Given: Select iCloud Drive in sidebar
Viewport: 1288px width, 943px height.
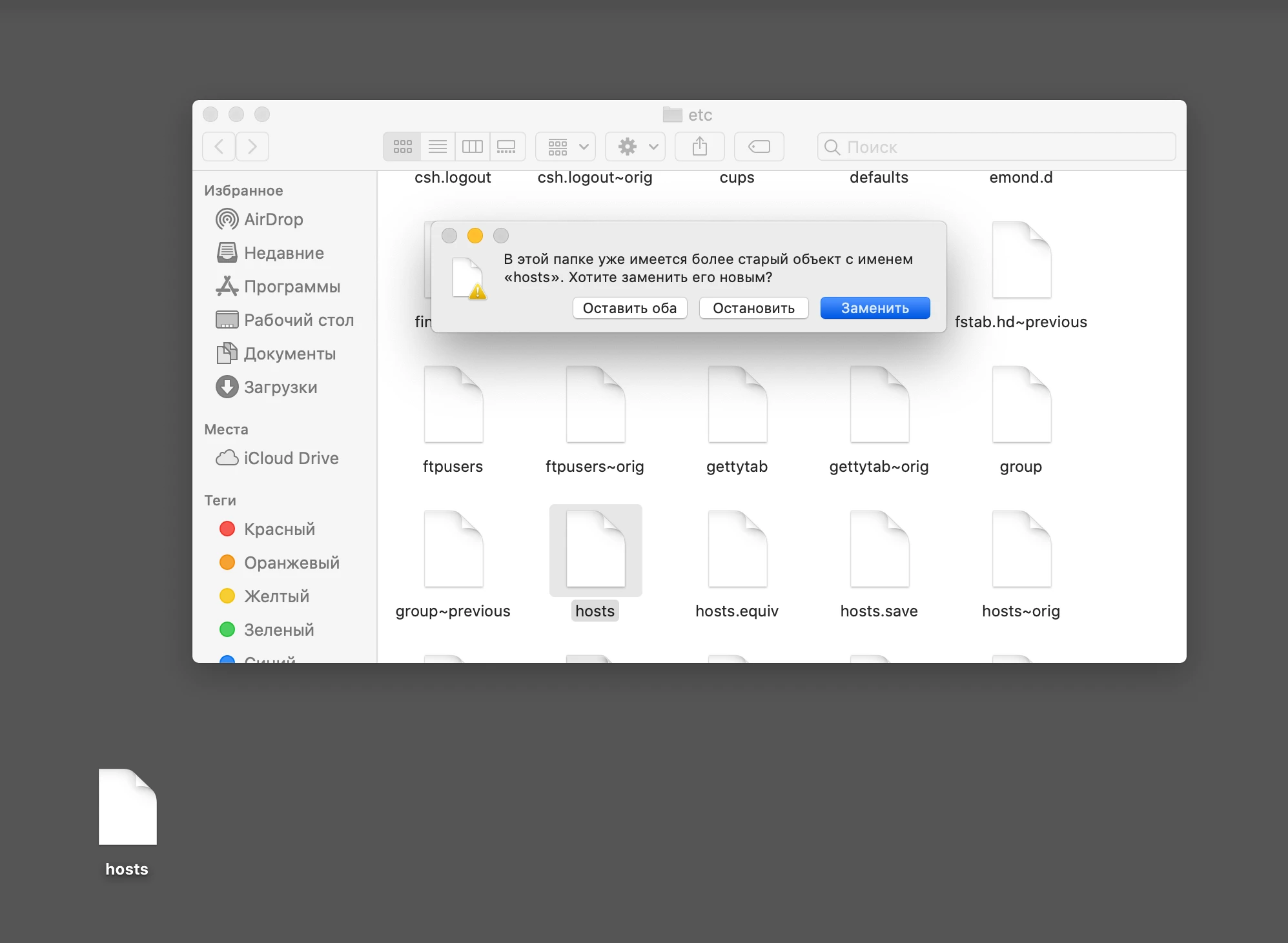Looking at the screenshot, I should click(291, 458).
